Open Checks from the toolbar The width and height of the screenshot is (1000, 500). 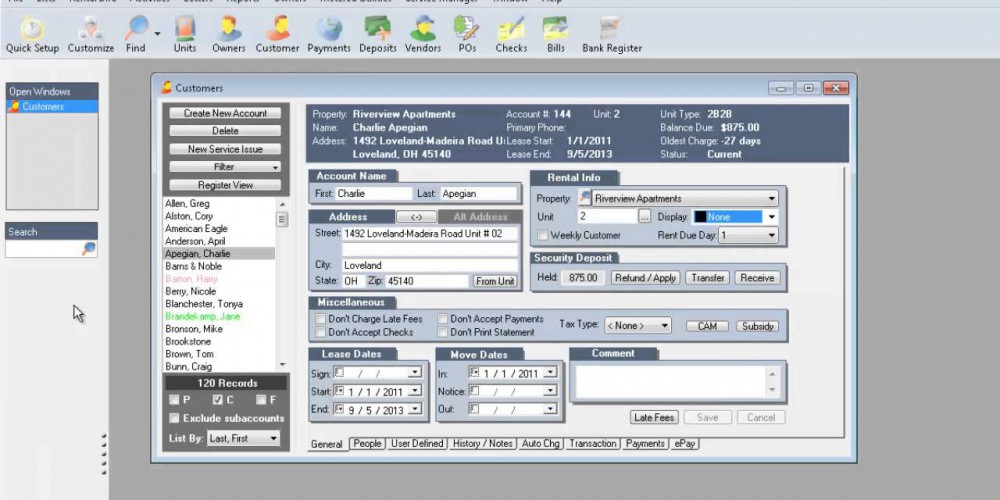511,35
